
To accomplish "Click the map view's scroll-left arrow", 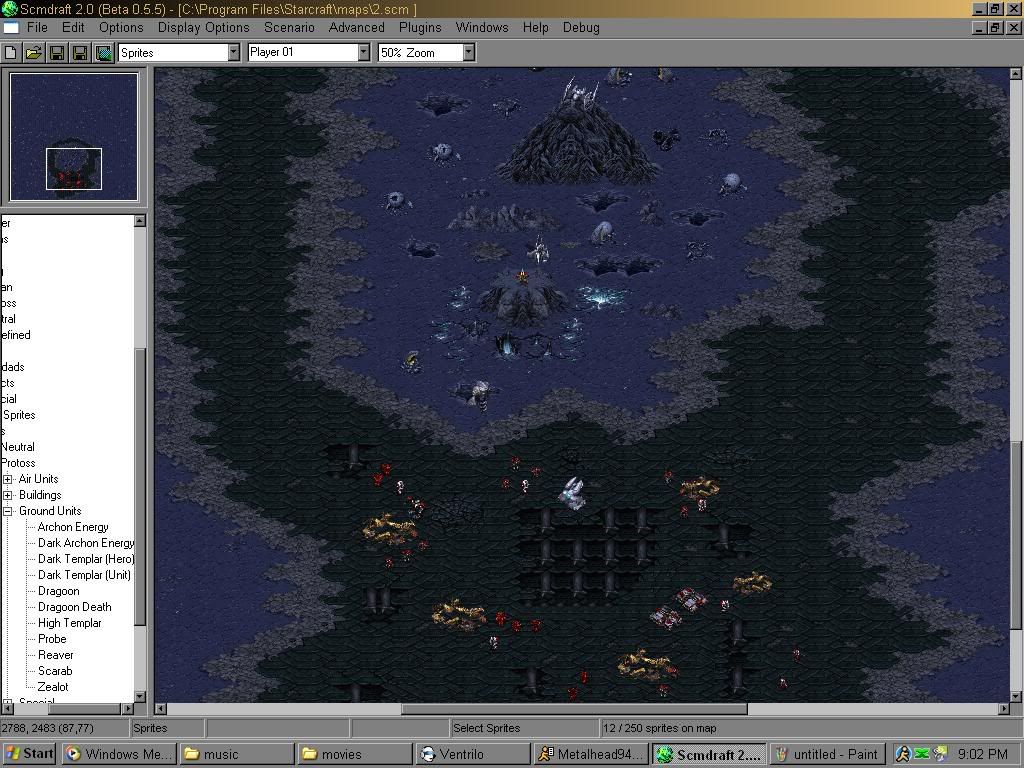I will pos(161,709).
